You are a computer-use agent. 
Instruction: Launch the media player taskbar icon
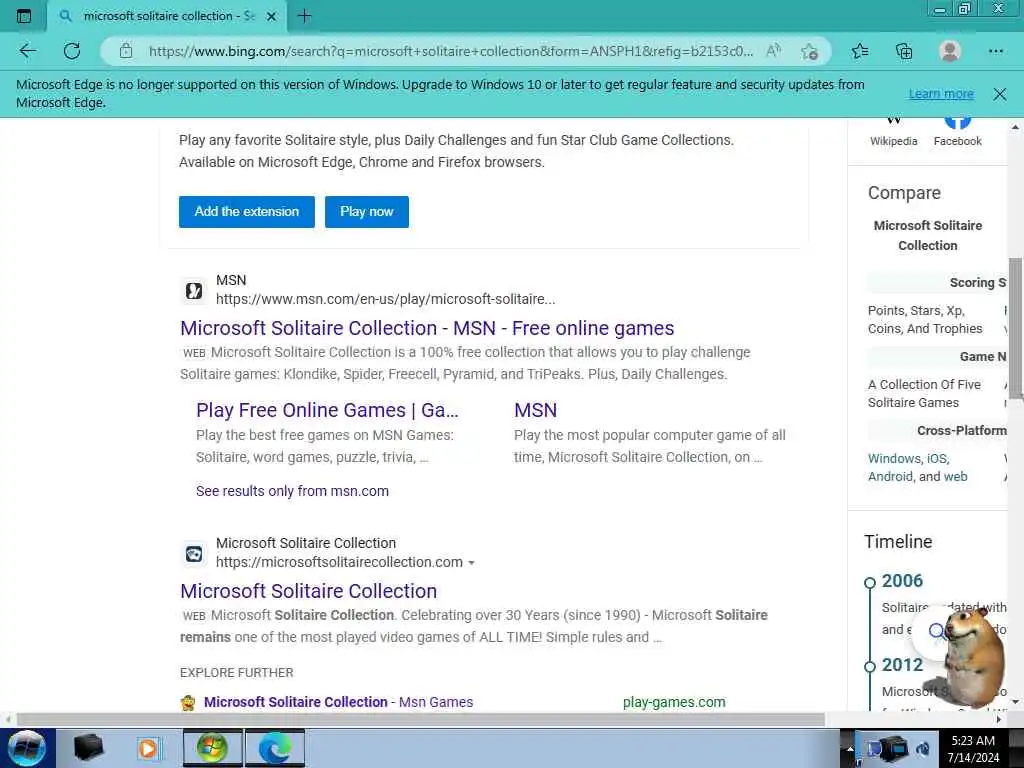[x=148, y=748]
